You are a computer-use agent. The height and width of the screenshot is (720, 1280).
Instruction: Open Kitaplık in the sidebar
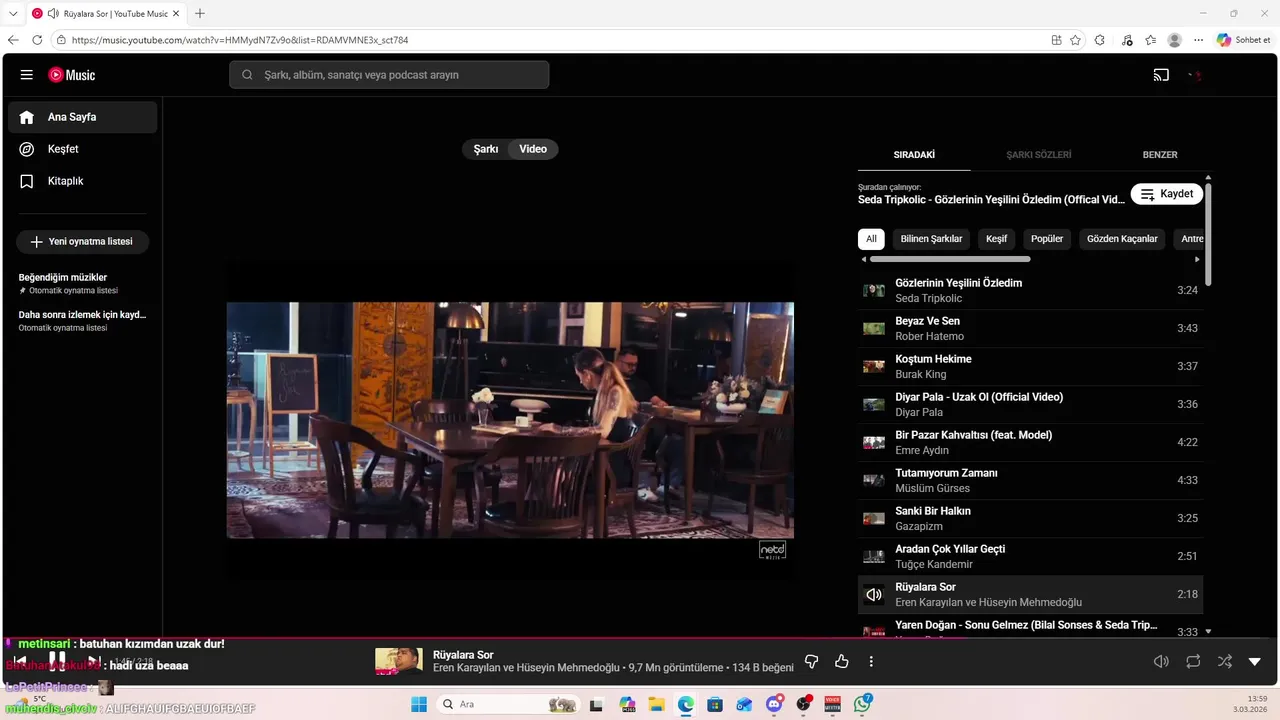tap(83, 181)
